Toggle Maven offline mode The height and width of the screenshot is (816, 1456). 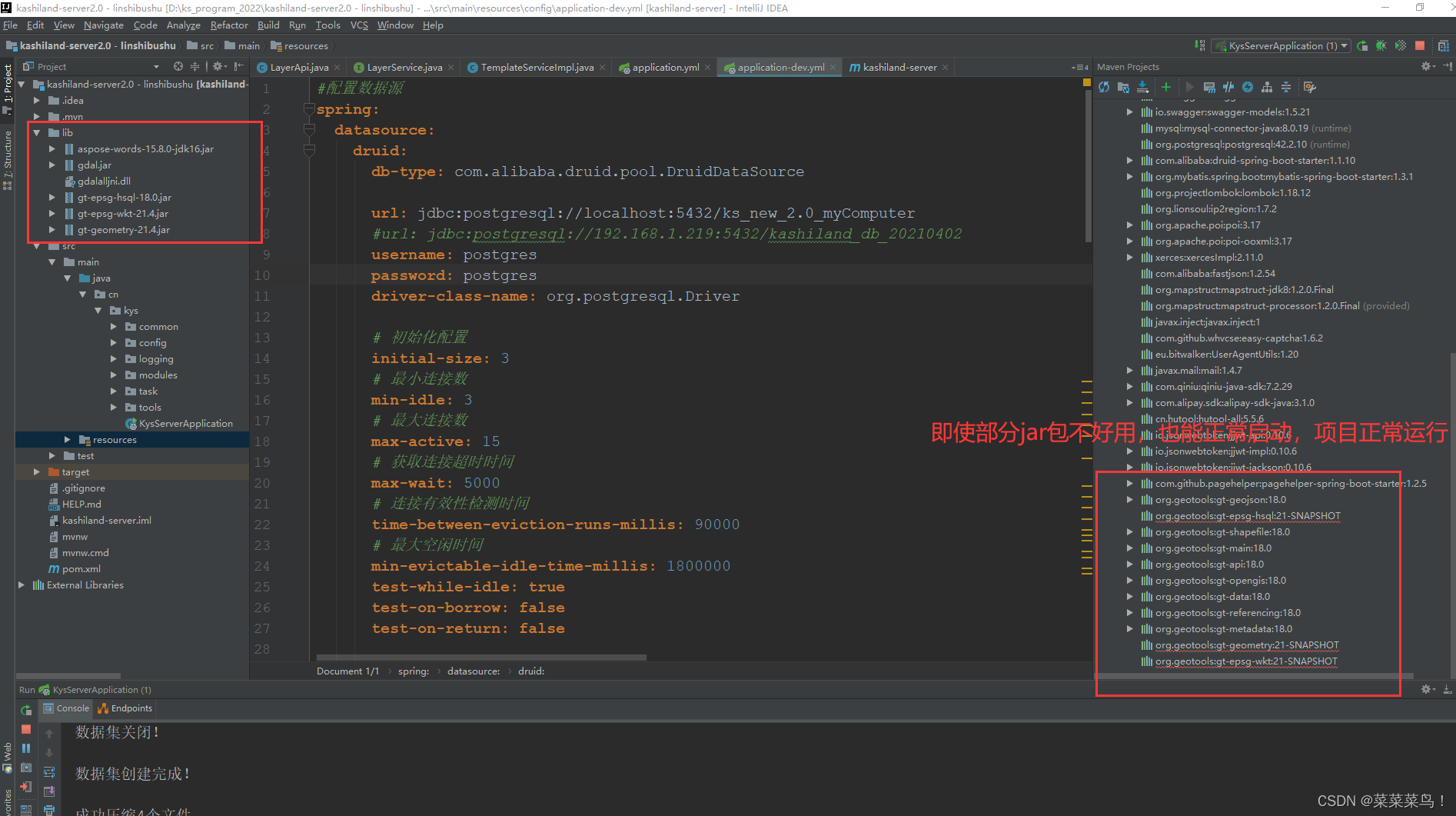[x=1228, y=87]
